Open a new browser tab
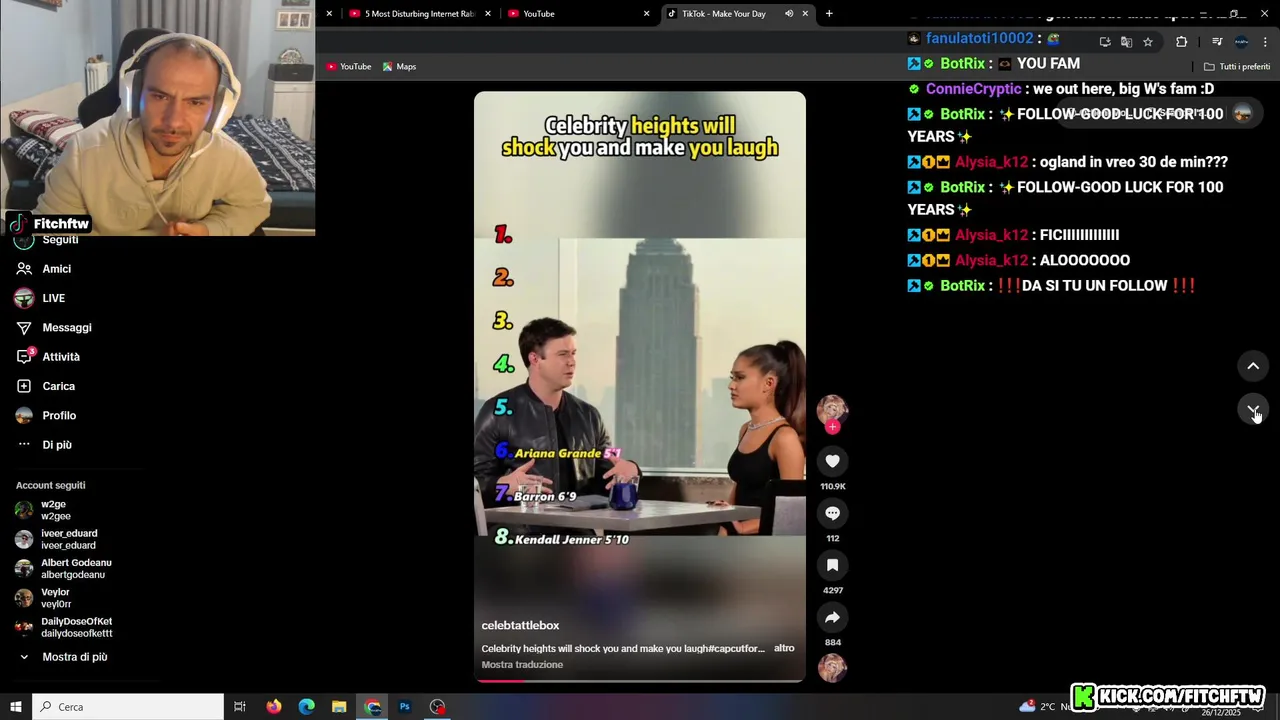This screenshot has height=720, width=1280. tap(829, 14)
